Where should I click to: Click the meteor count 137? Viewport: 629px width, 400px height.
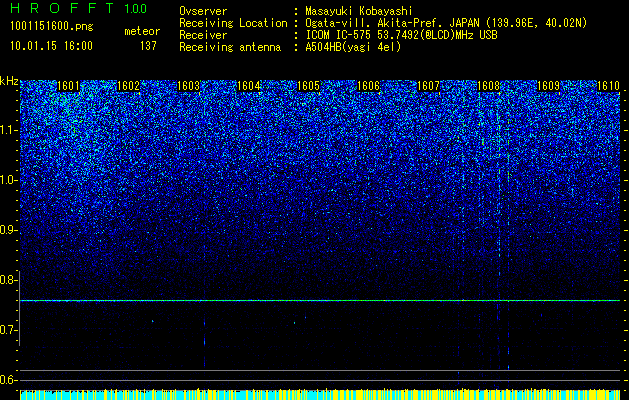coord(148,46)
